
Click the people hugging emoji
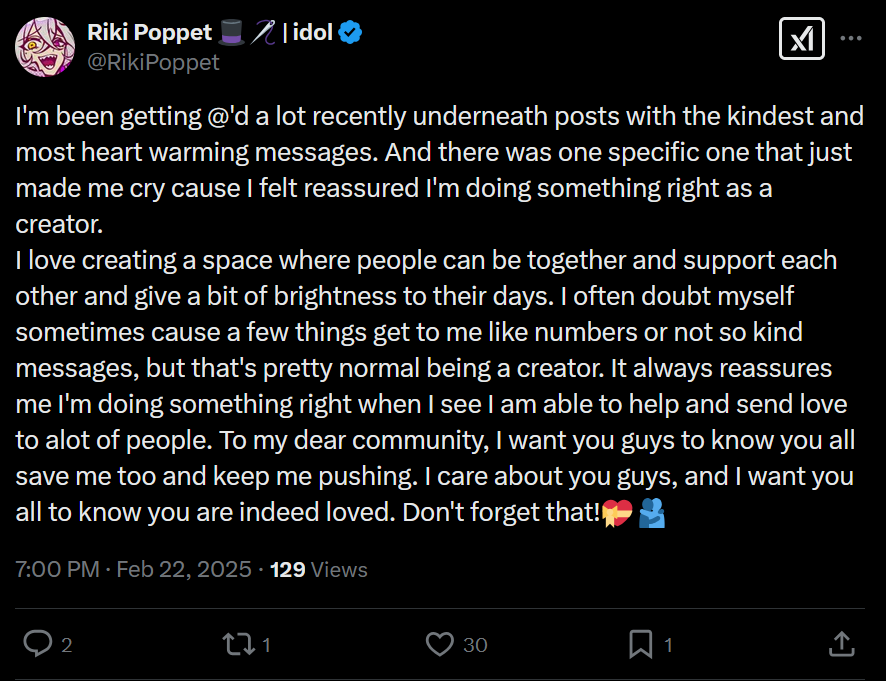(x=651, y=515)
